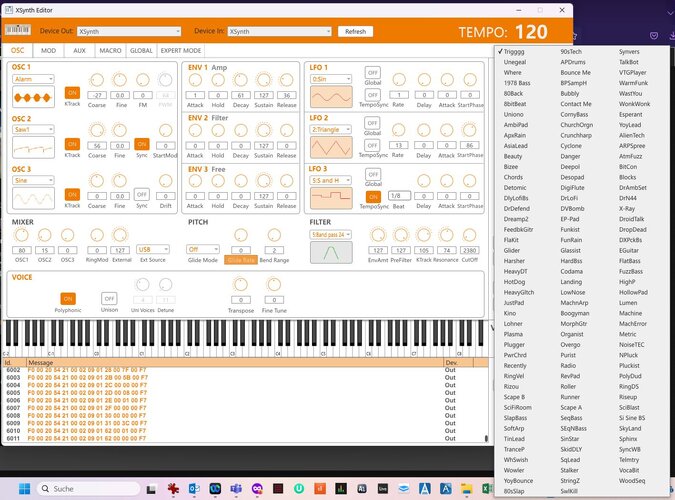
Task: Open Microsoft Teams from the taskbar
Action: (x=236, y=489)
